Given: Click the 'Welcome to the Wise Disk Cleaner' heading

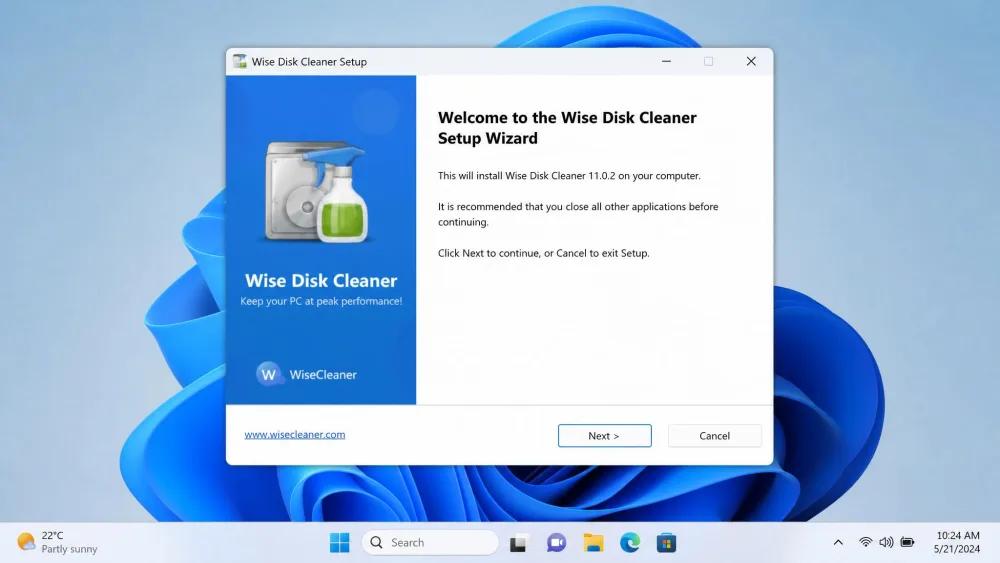Looking at the screenshot, I should [567, 128].
